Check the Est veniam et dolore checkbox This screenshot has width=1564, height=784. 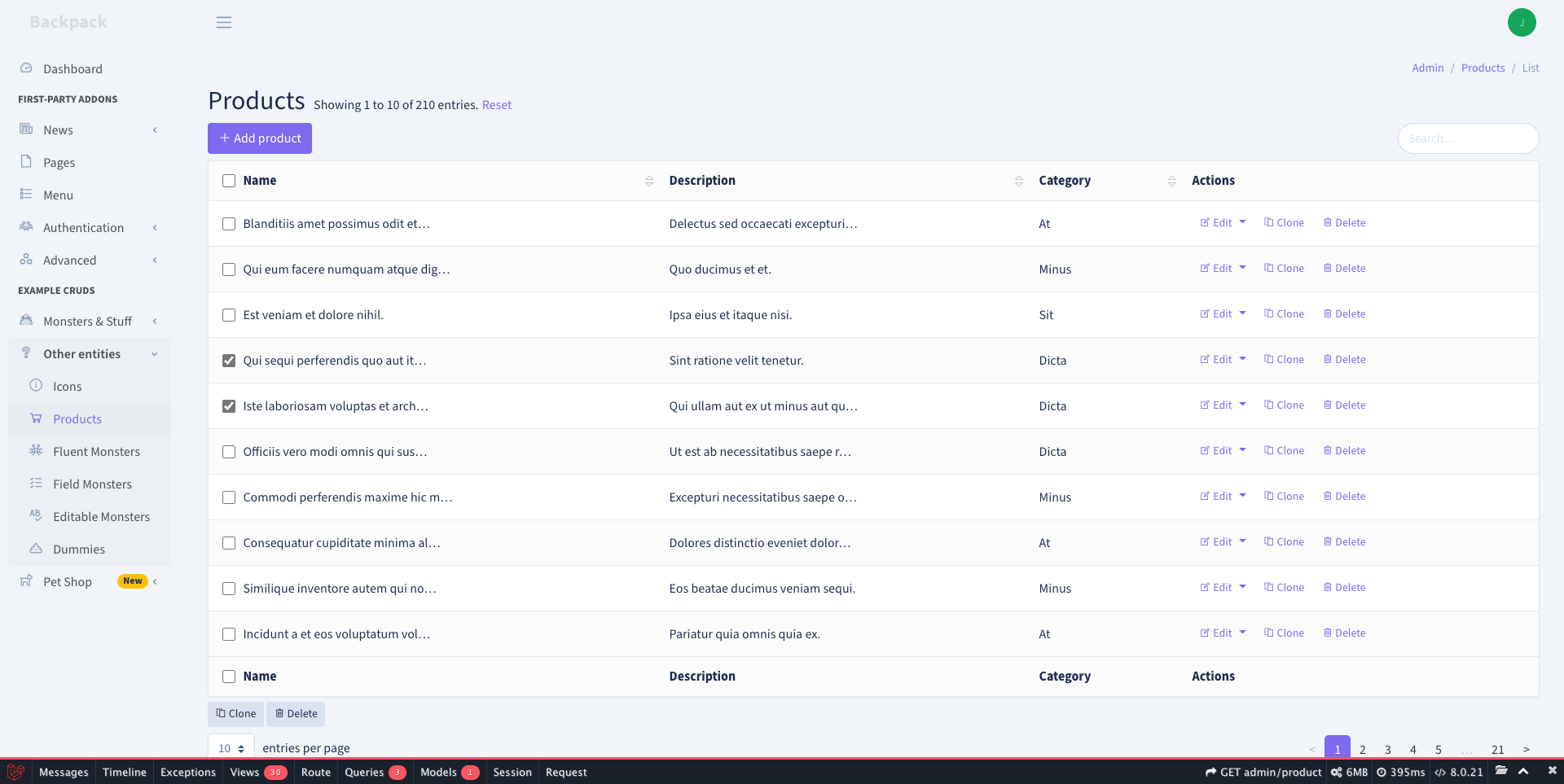[229, 315]
